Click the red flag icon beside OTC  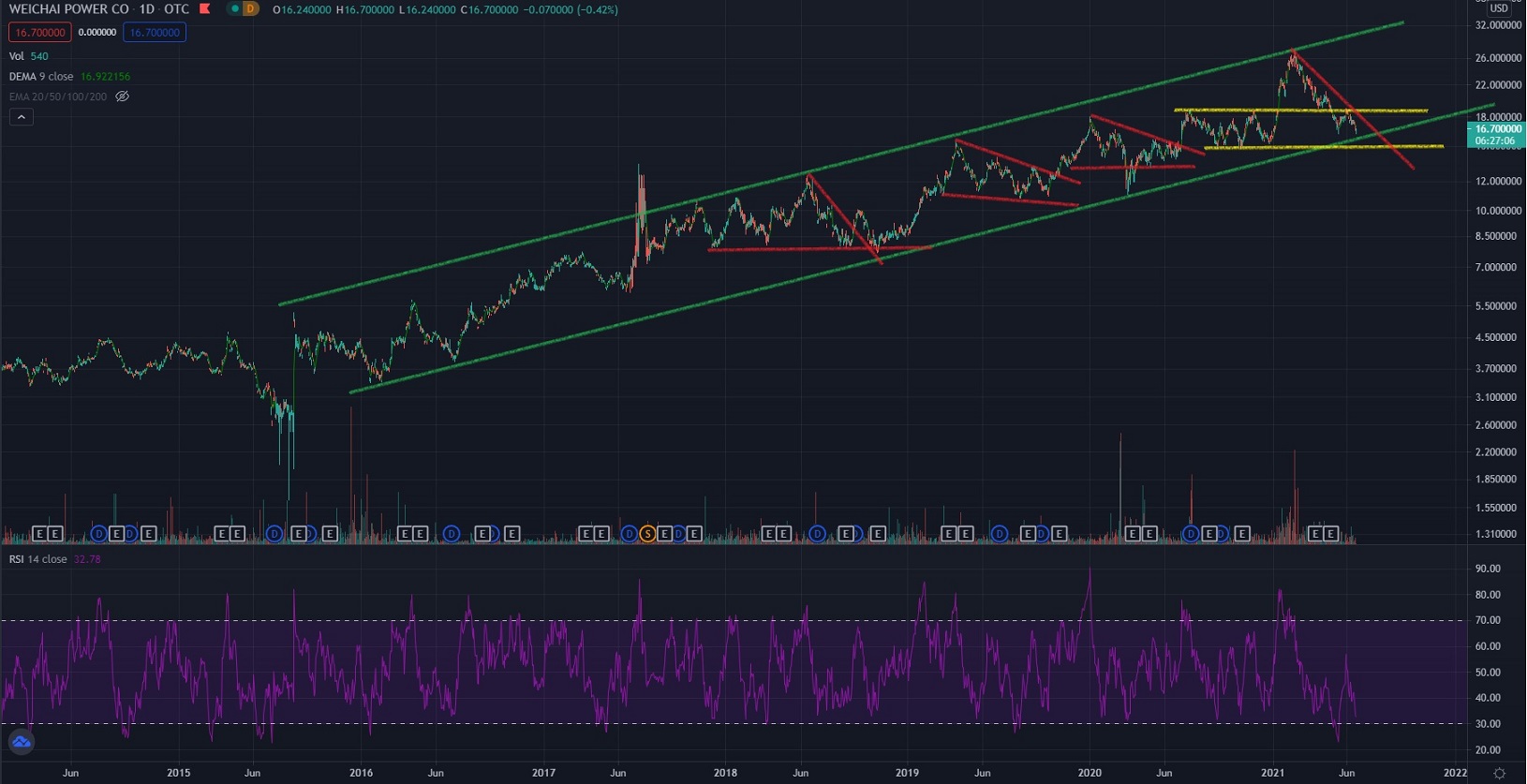[204, 9]
